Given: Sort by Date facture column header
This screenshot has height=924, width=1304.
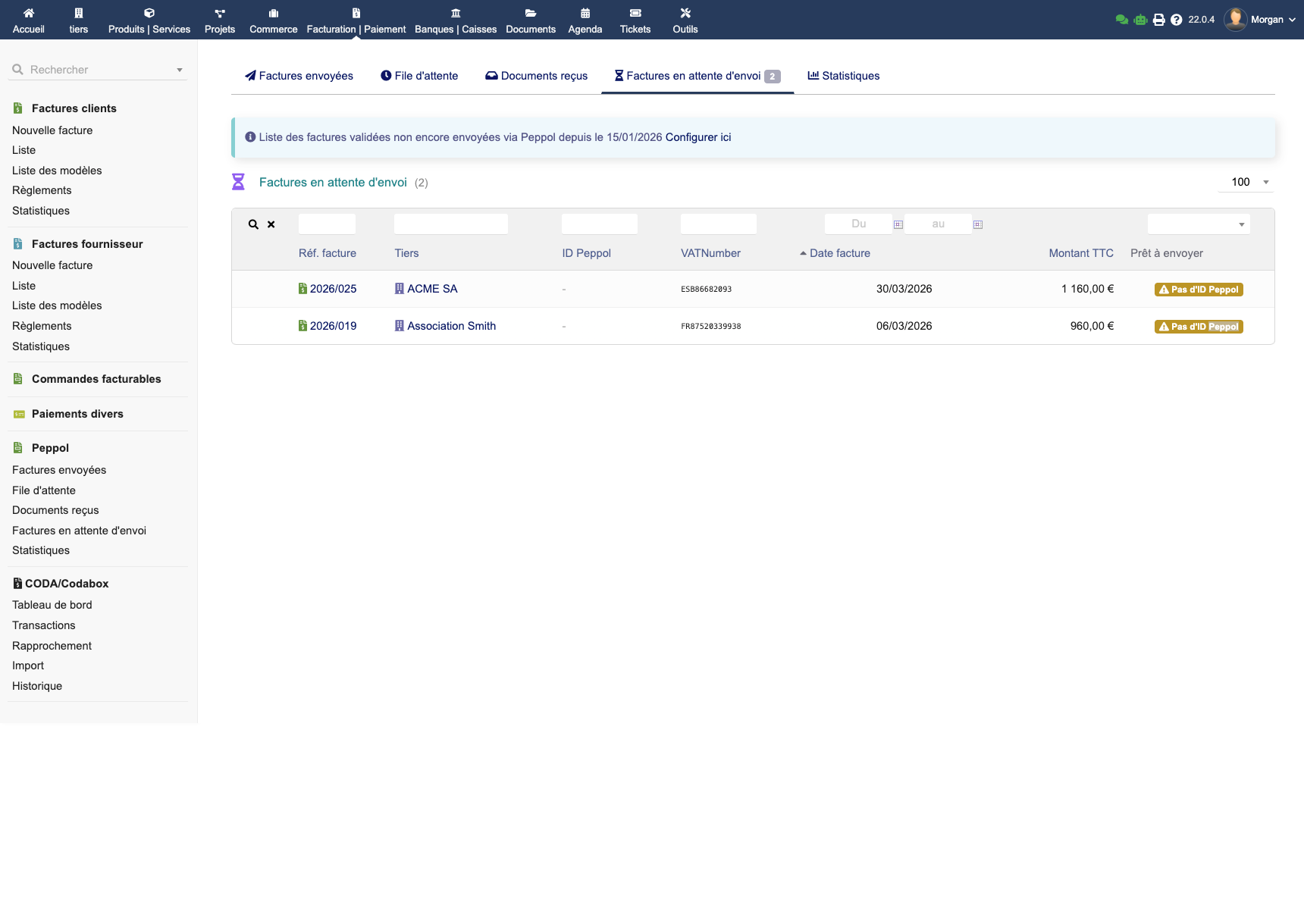Looking at the screenshot, I should (839, 253).
